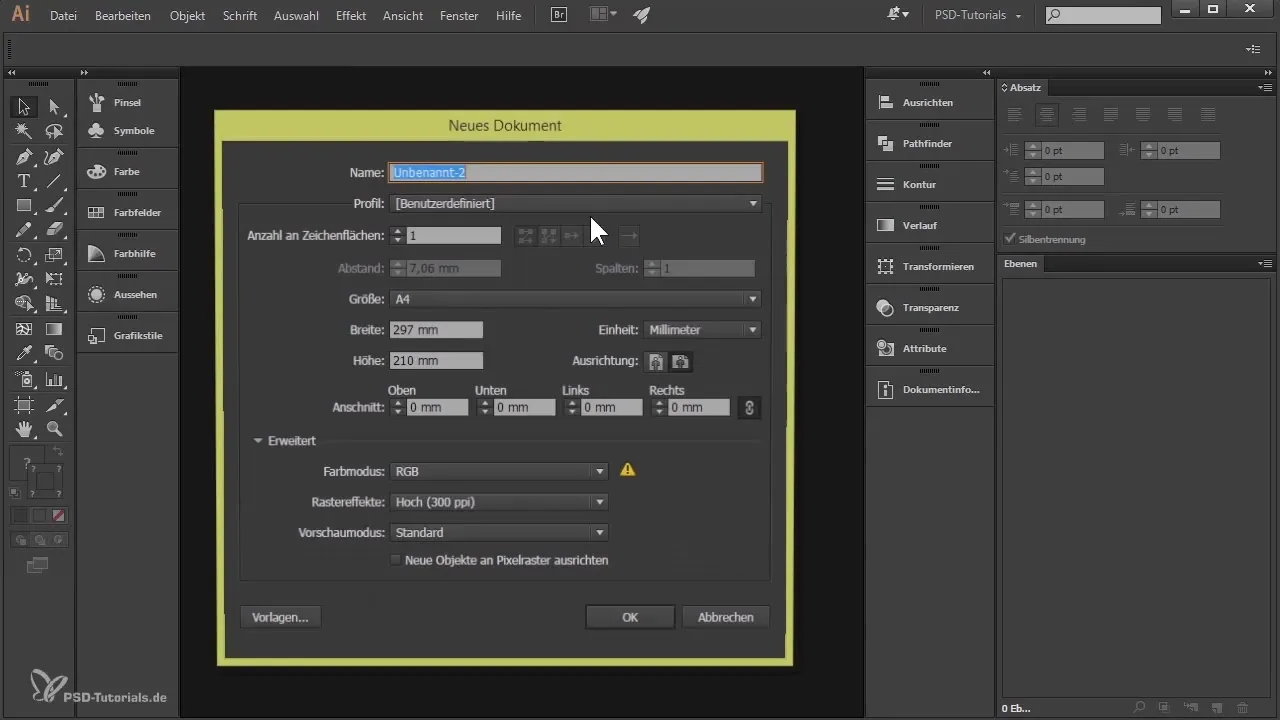1280x720 pixels.
Task: Open the Rastereffekte dropdown
Action: tap(499, 502)
